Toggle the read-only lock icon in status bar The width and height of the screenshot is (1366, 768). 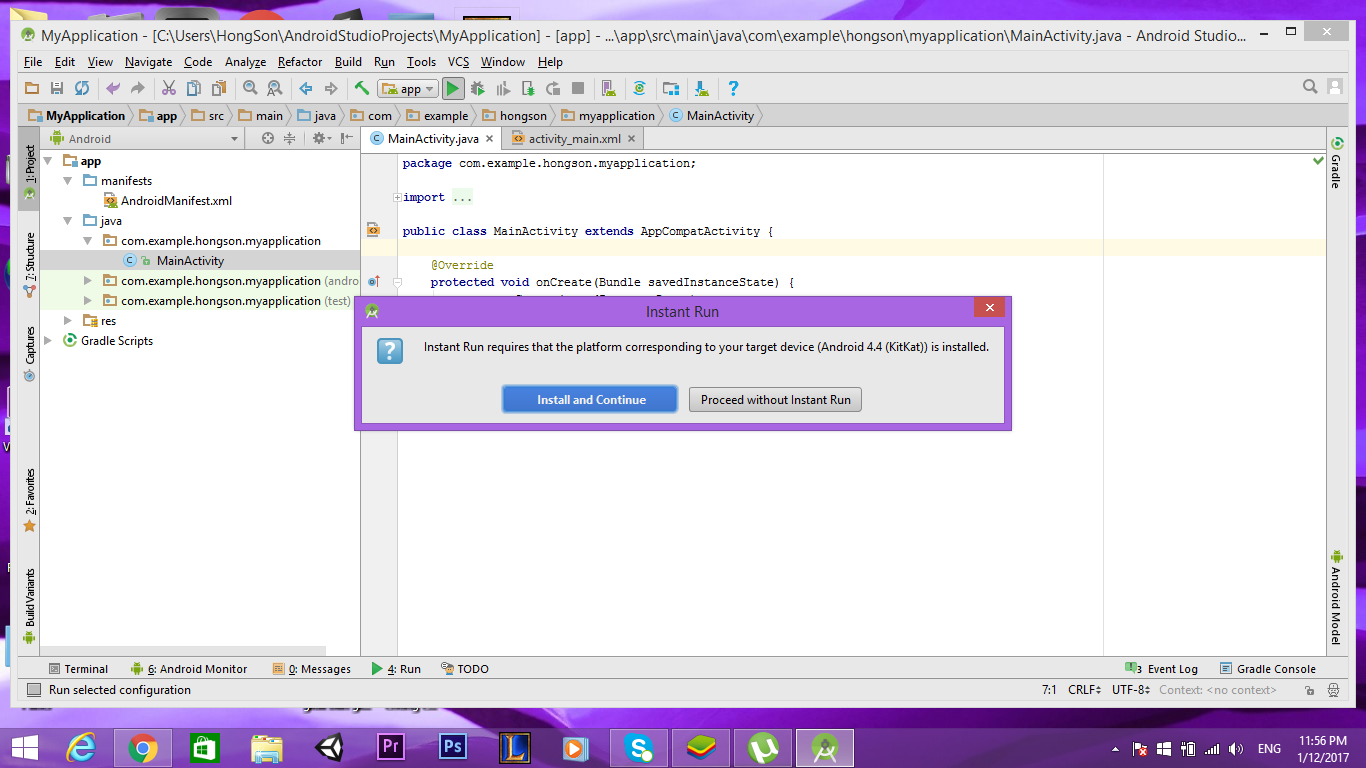[1309, 690]
